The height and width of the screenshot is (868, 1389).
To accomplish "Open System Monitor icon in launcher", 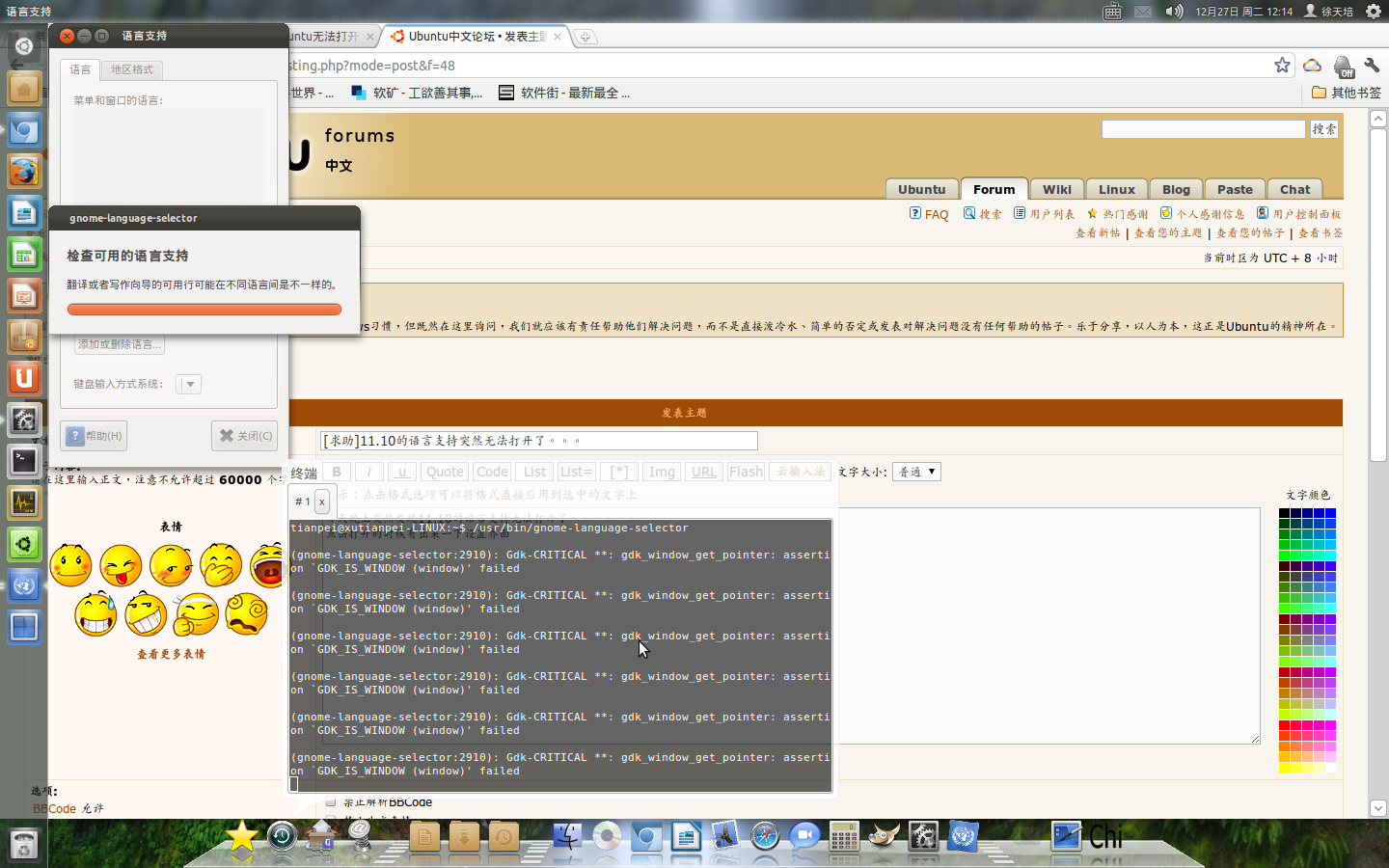I will [24, 502].
